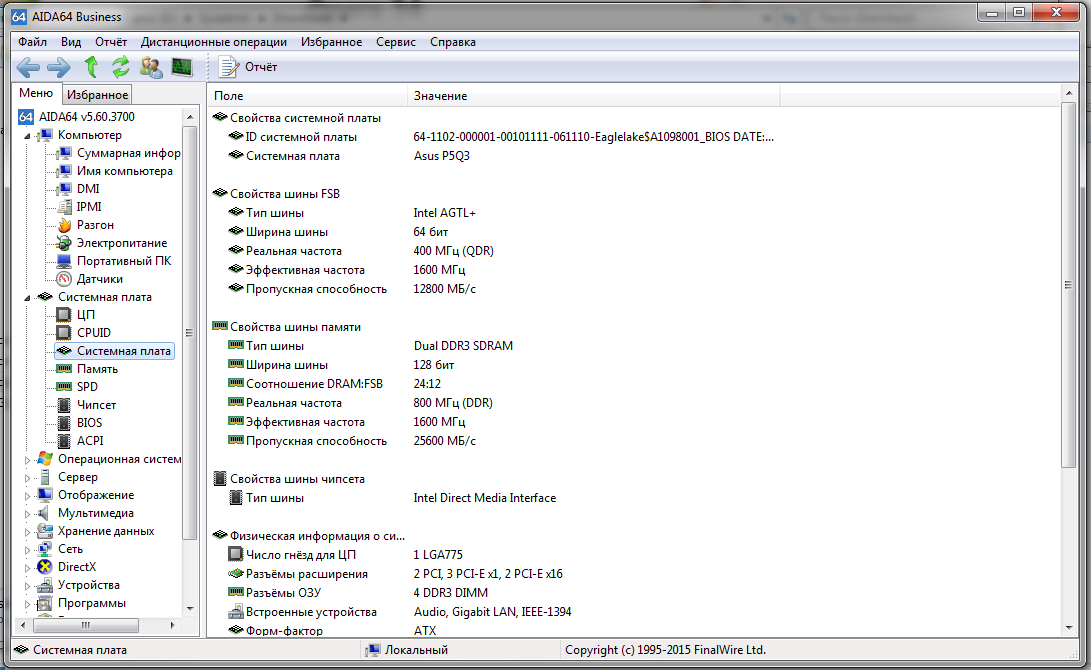Click the main panel vertical scrollbar
This screenshot has width=1091, height=670.
coord(1069,285)
